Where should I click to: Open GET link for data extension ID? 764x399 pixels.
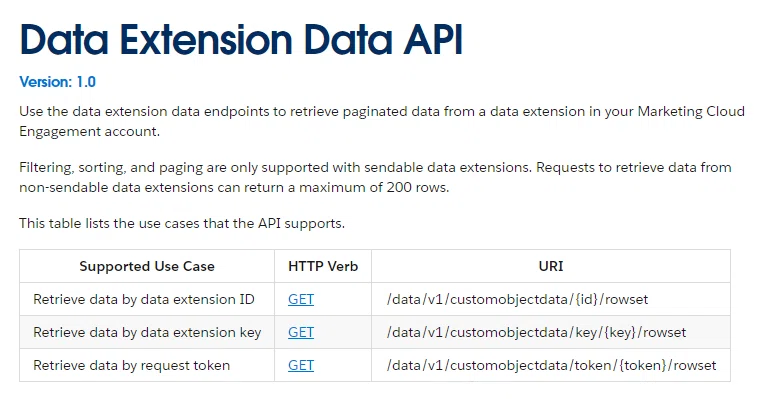click(x=301, y=299)
